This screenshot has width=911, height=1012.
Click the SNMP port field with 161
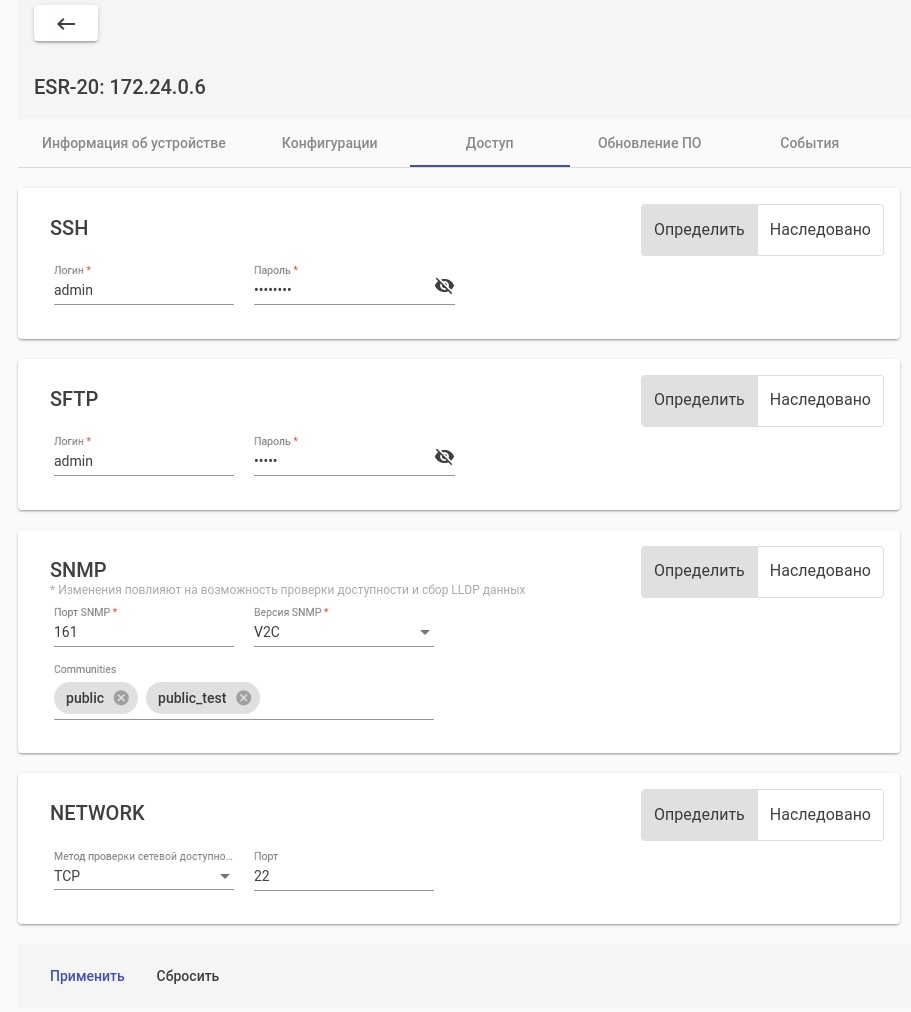pyautogui.click(x=143, y=632)
